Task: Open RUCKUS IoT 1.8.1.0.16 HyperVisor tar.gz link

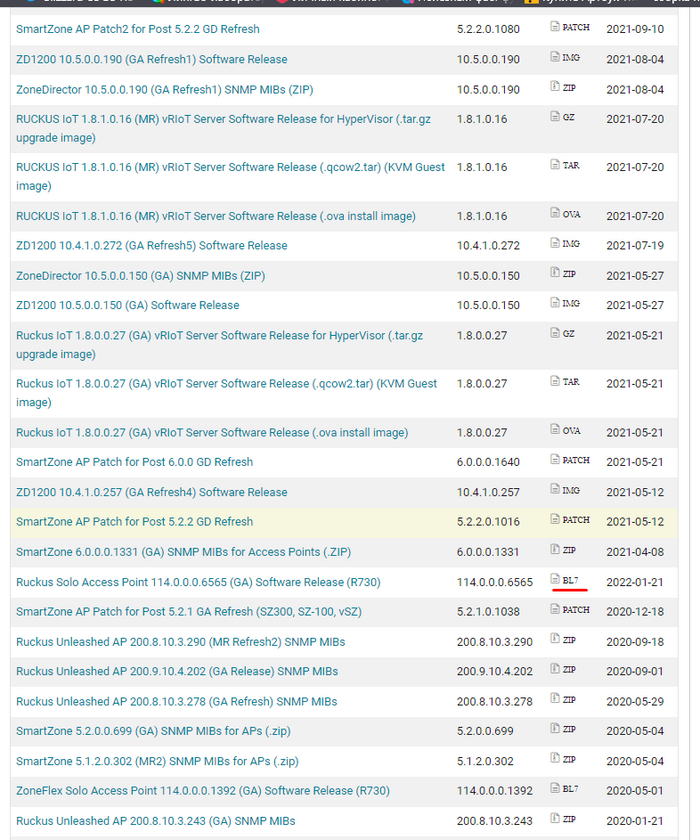Action: click(x=223, y=128)
